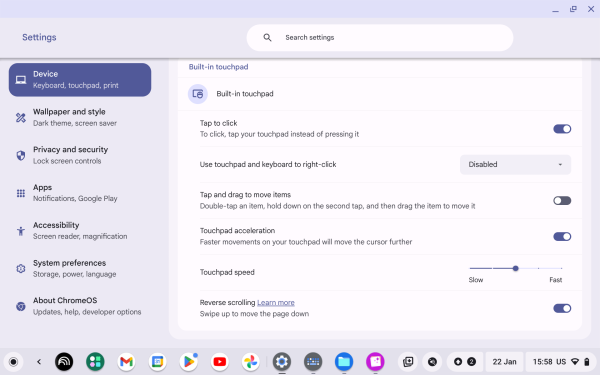Adjust the Touchpad speed slider
This screenshot has width=600, height=375.
point(515,269)
